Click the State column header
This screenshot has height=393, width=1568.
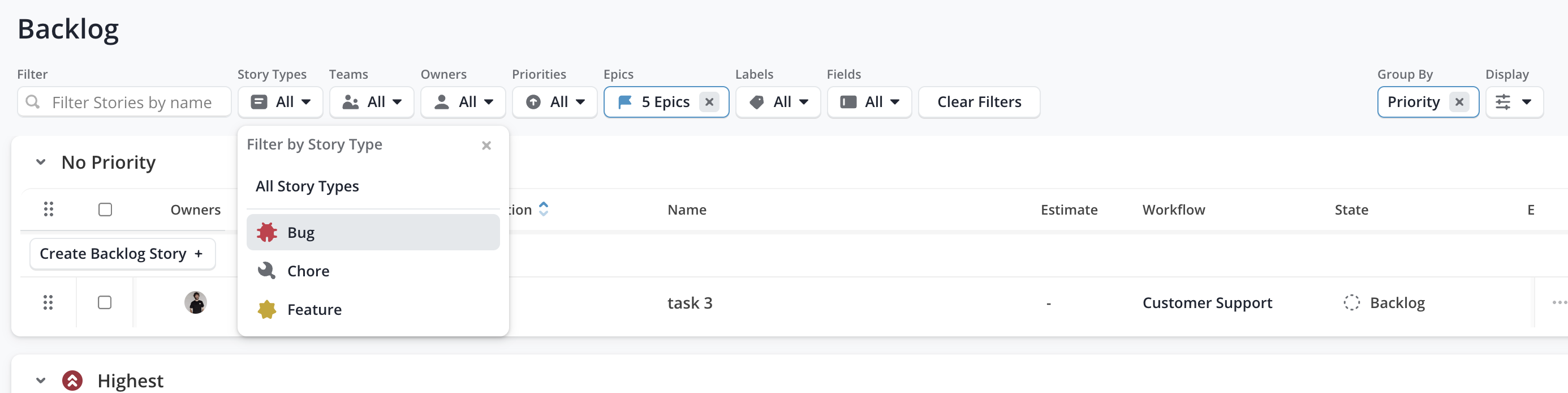[1351, 210]
